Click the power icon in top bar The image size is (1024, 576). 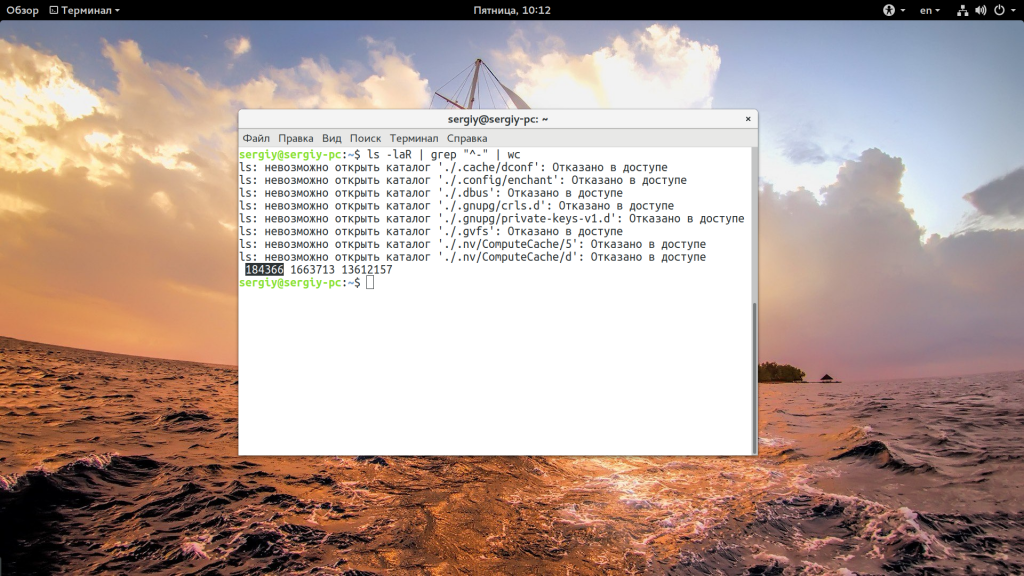point(998,10)
